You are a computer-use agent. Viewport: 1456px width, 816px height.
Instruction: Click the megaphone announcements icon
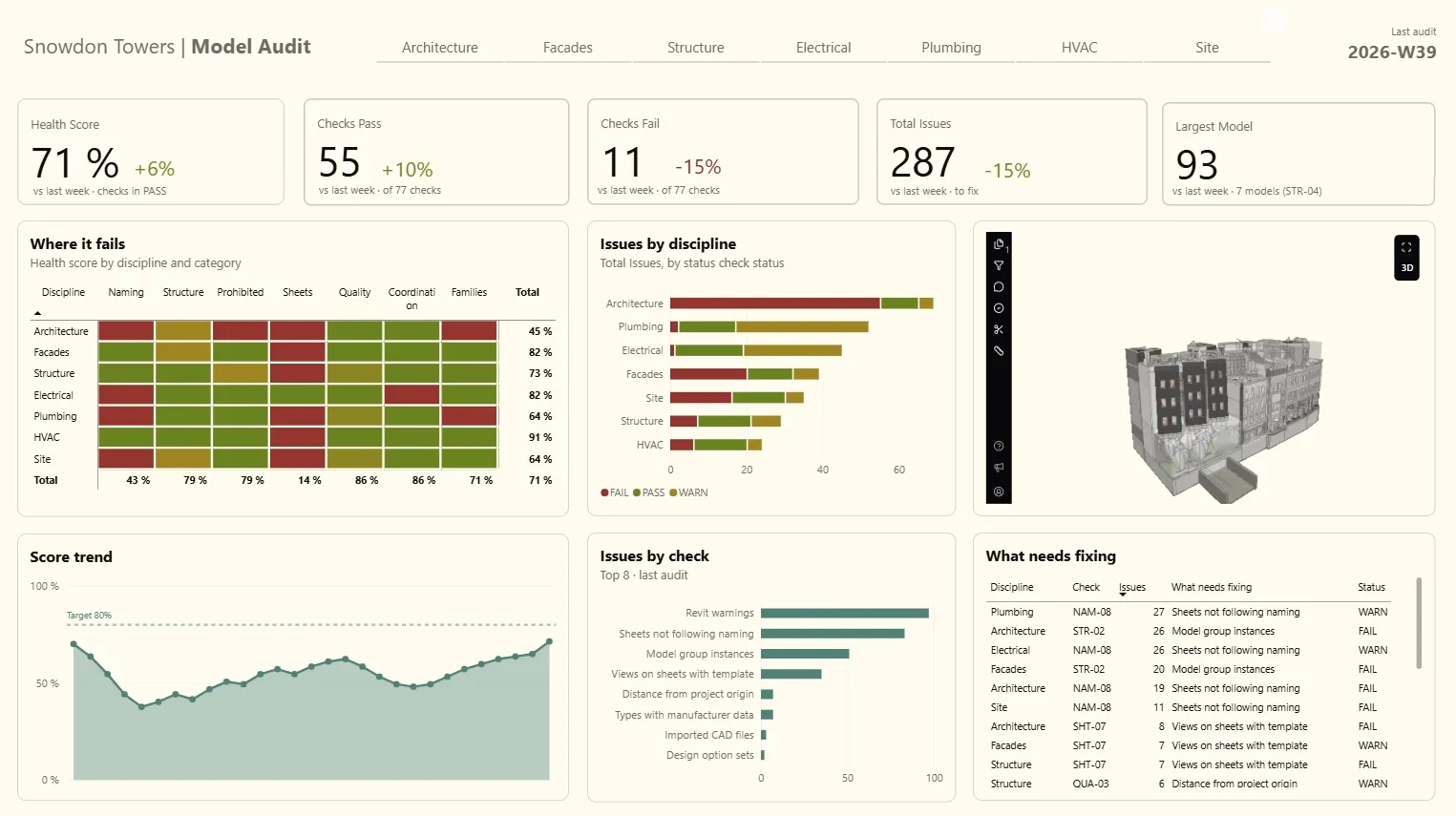[x=999, y=468]
